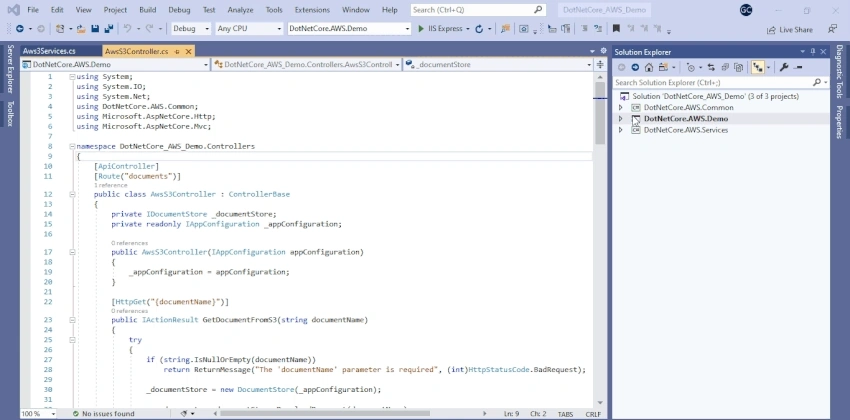Screen dimensions: 850x420
Task: Open the Diagnostic Tools side tab
Action: tap(839, 71)
